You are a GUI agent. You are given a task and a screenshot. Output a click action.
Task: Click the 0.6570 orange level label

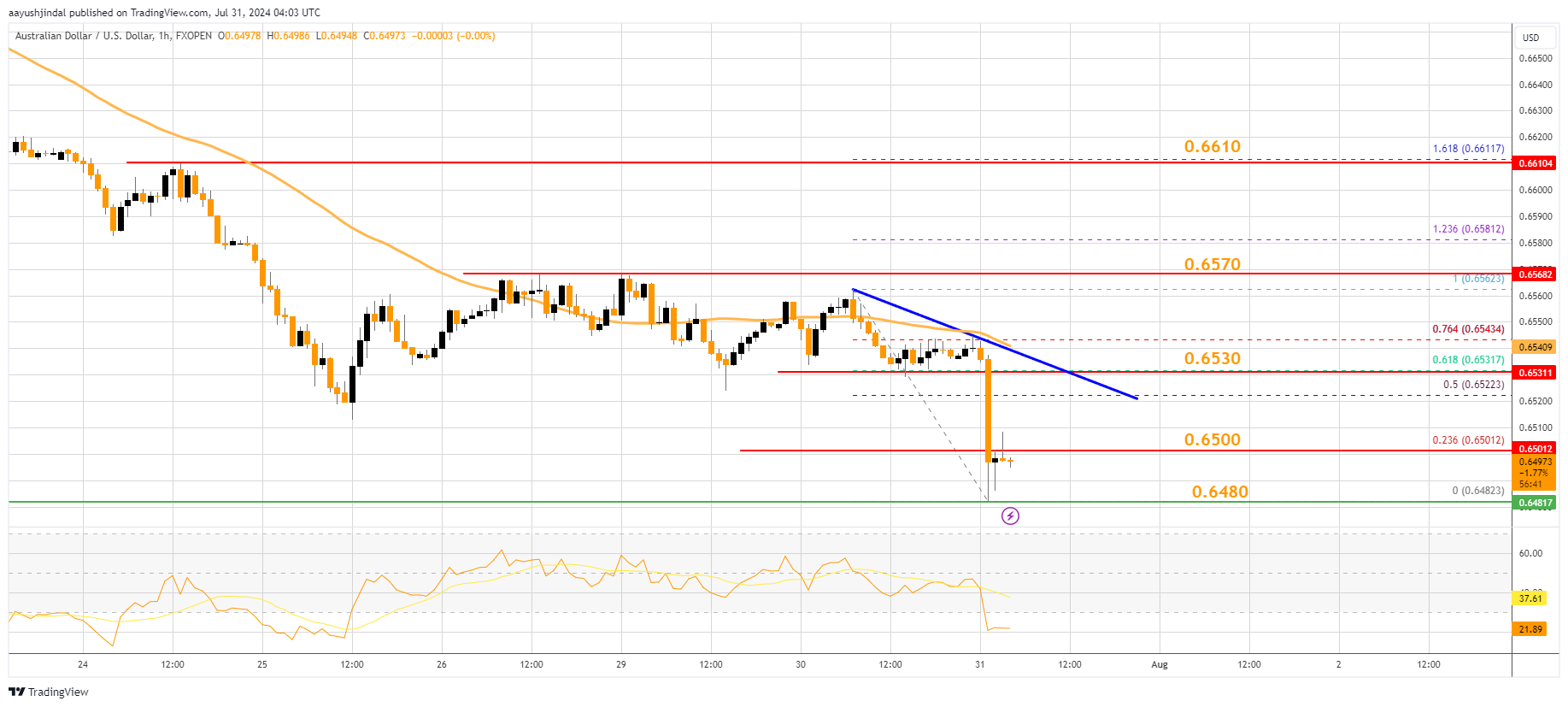click(1213, 265)
